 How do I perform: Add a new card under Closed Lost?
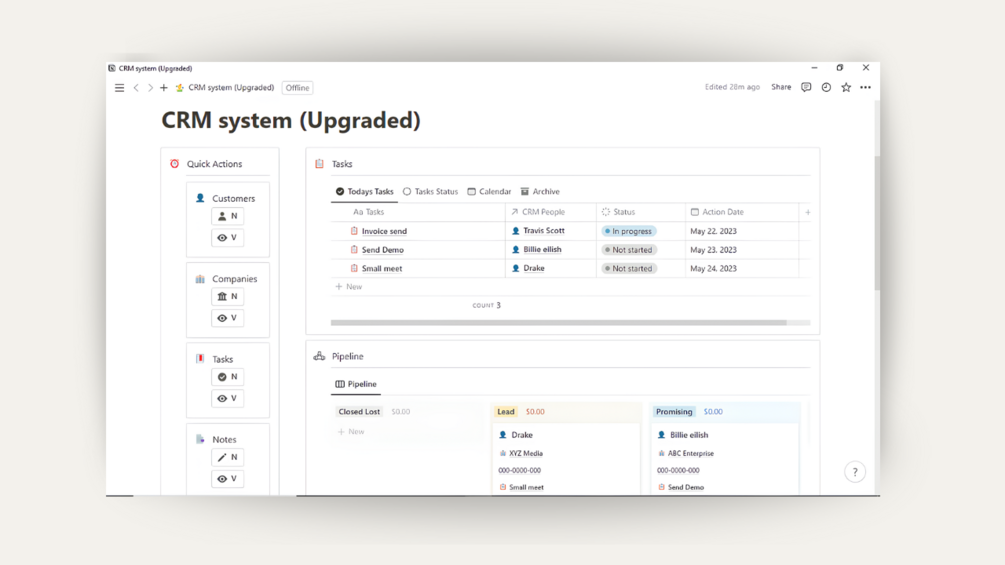351,432
